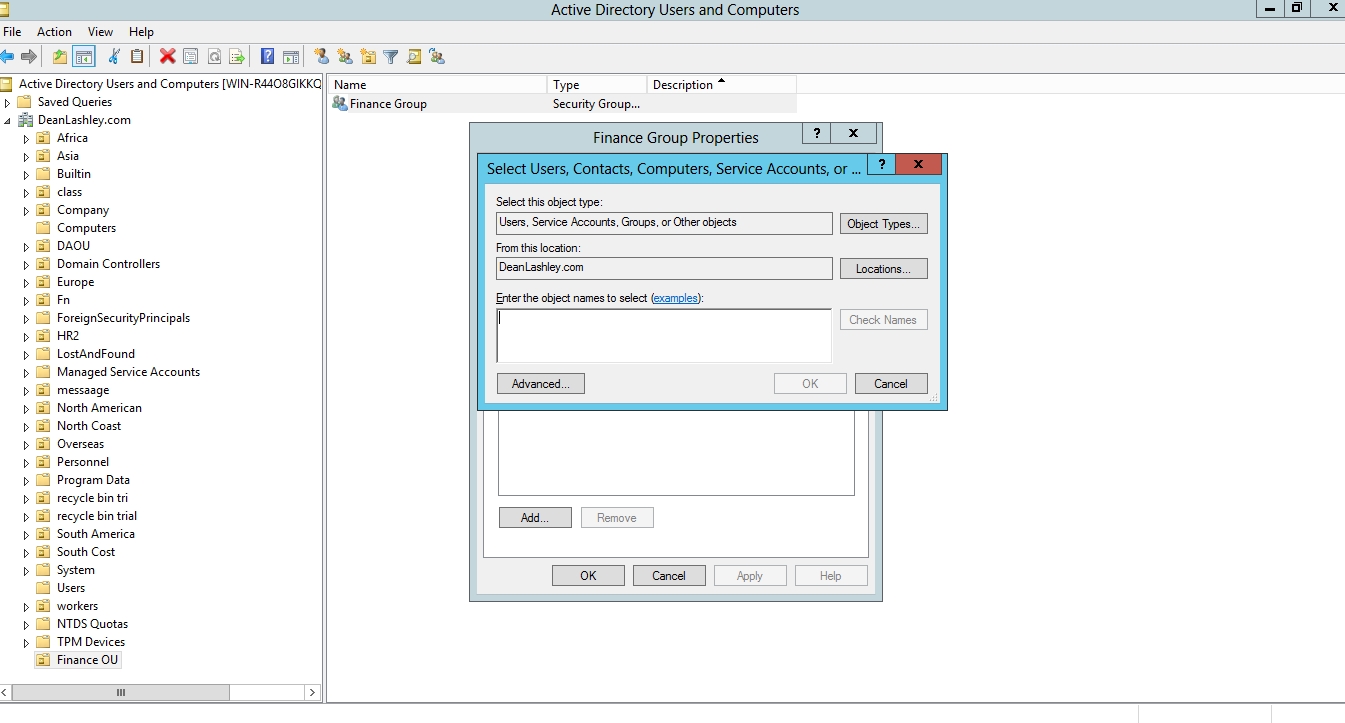Click the Up one level folder icon
This screenshot has width=1345, height=723.
tap(60, 57)
